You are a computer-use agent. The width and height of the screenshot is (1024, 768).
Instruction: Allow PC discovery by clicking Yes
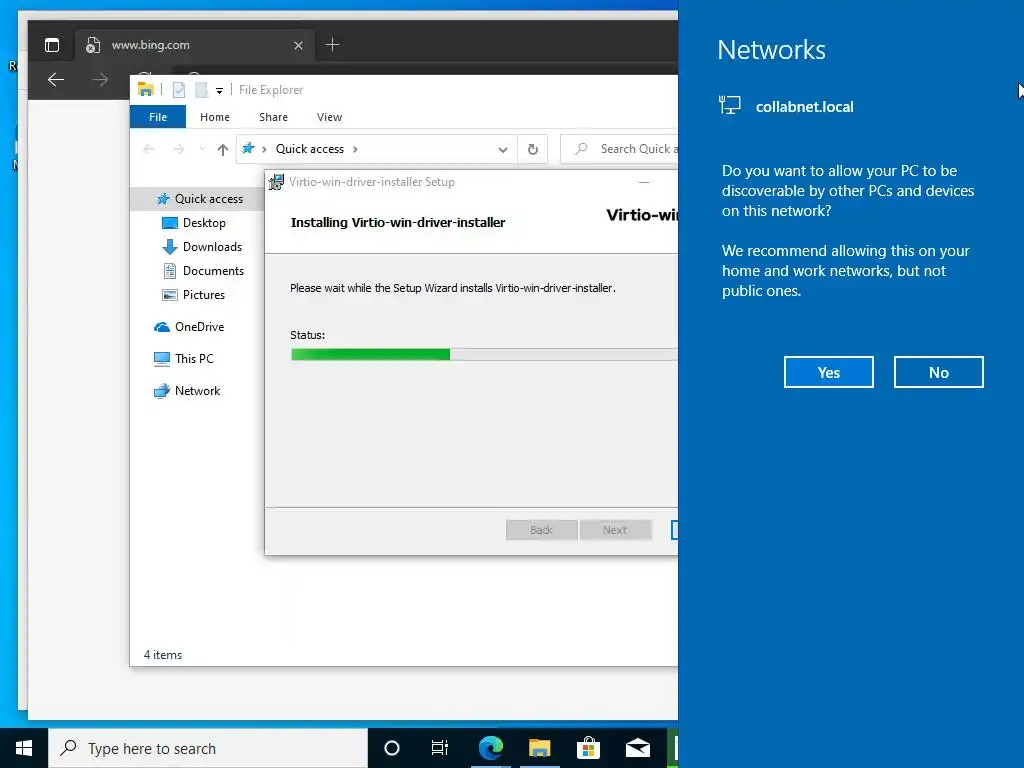point(828,372)
